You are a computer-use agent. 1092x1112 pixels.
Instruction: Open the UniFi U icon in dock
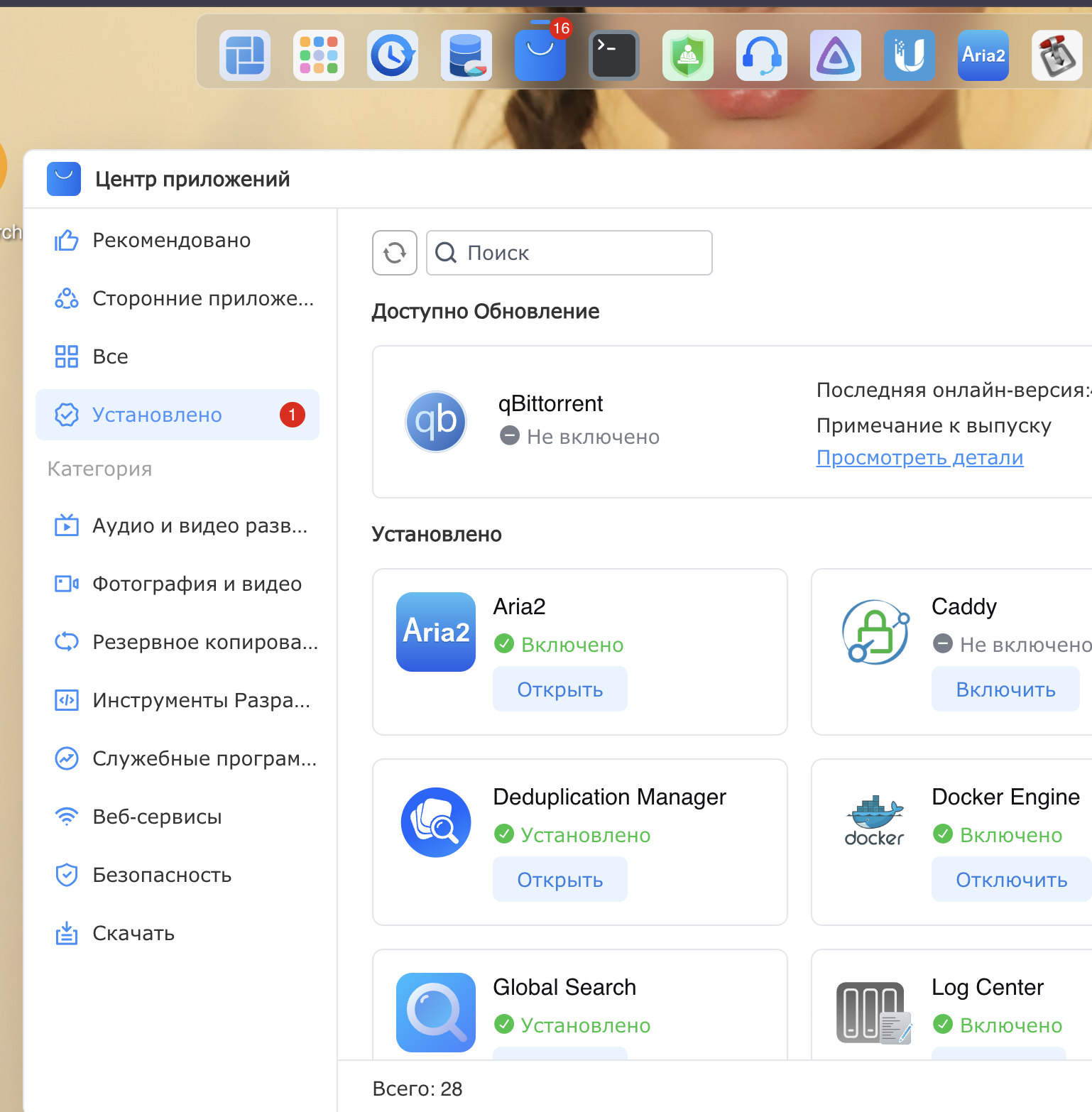[x=910, y=55]
